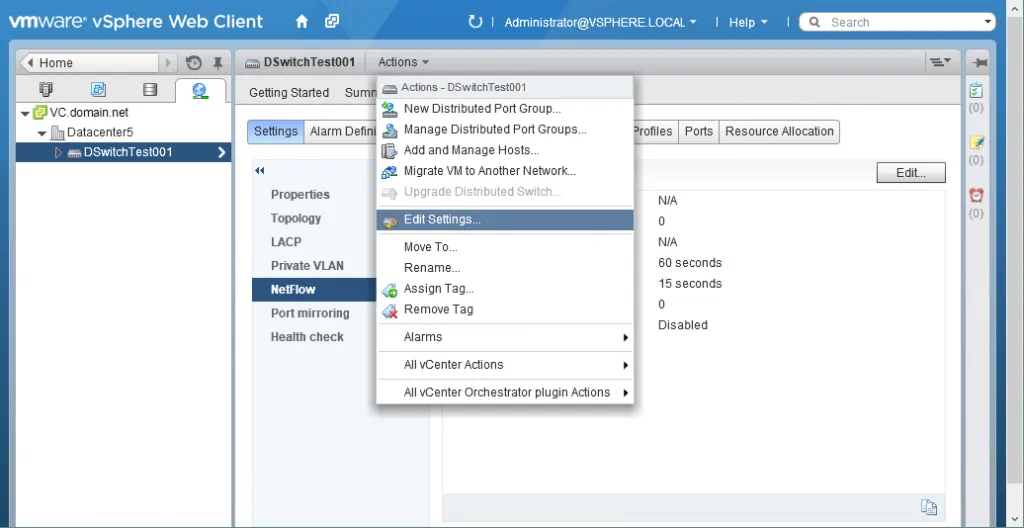Click the refresh icon in header
The width and height of the screenshot is (1024, 528).
[475, 22]
